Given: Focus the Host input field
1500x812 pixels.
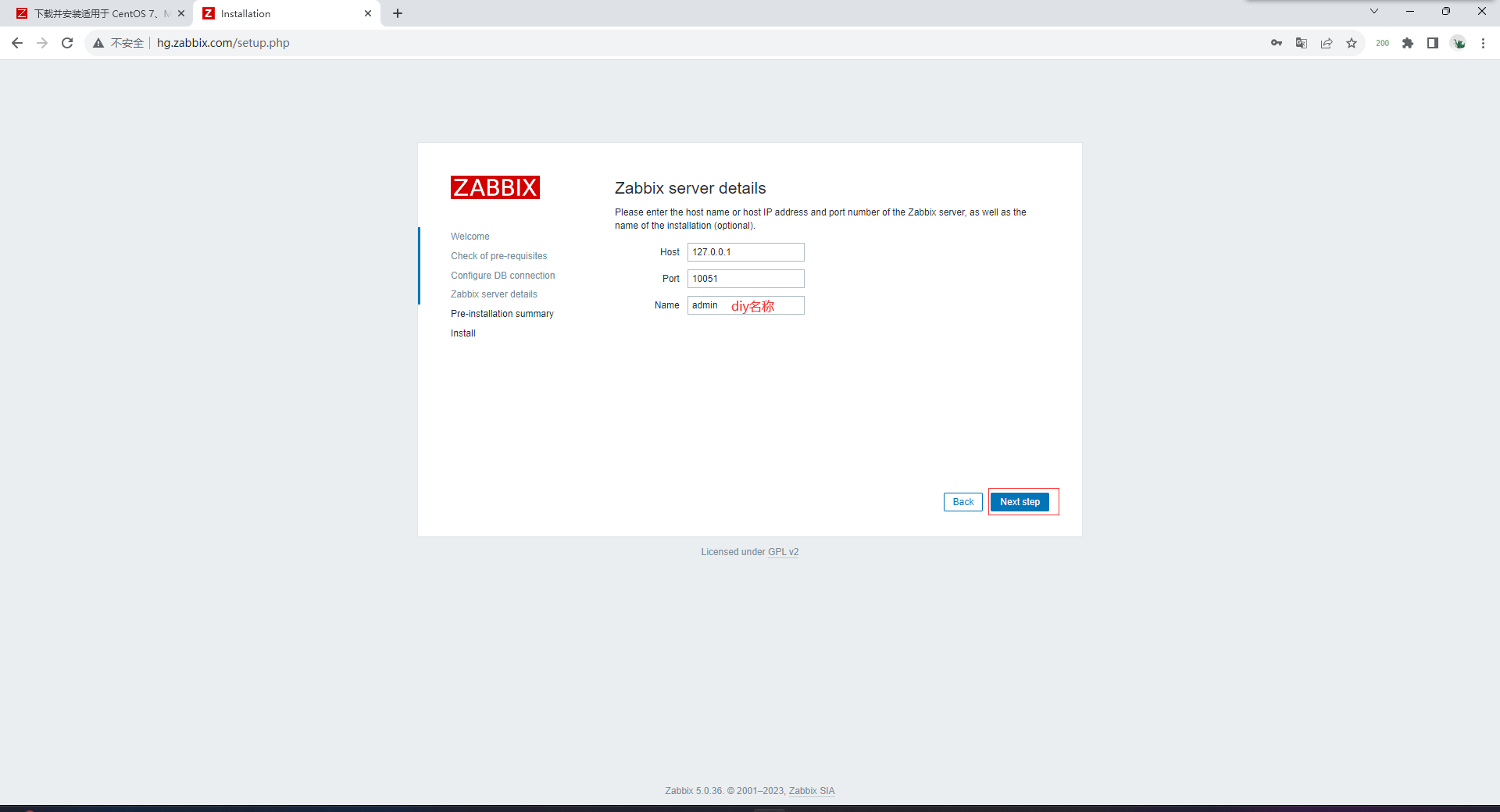Looking at the screenshot, I should pos(746,252).
